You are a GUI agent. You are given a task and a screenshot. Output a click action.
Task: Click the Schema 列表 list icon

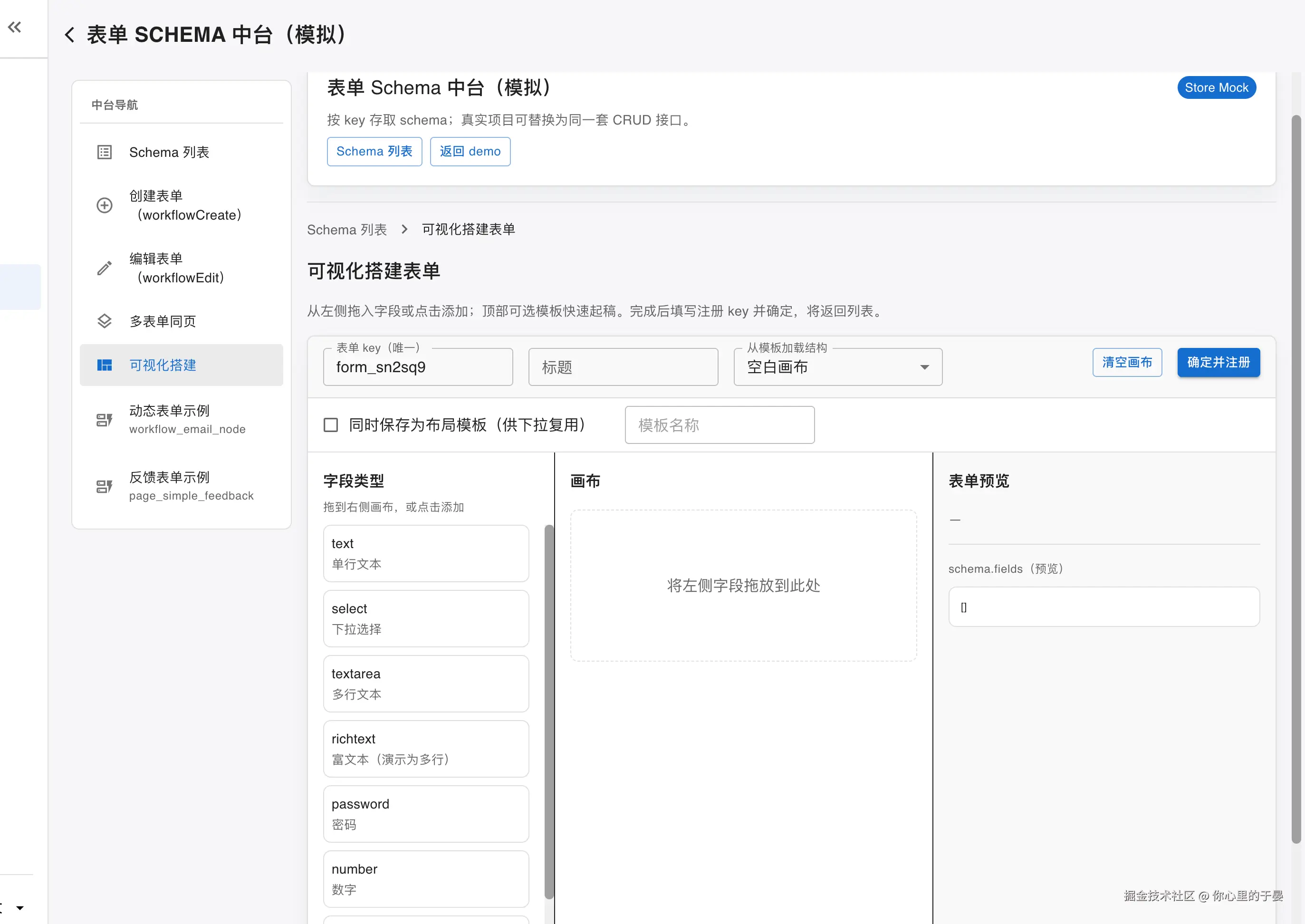(x=105, y=152)
